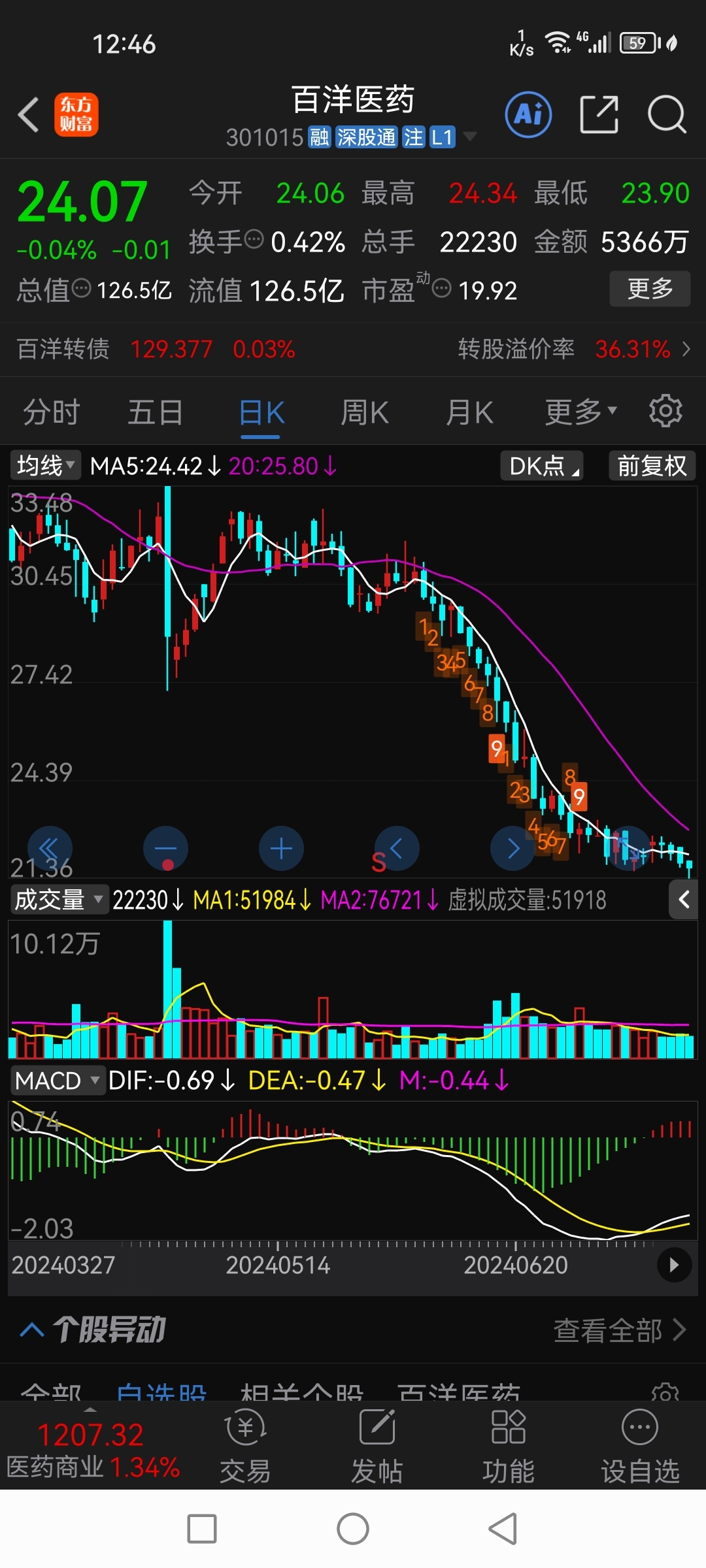
Task: Open the 发帖 post icon
Action: 377,1445
